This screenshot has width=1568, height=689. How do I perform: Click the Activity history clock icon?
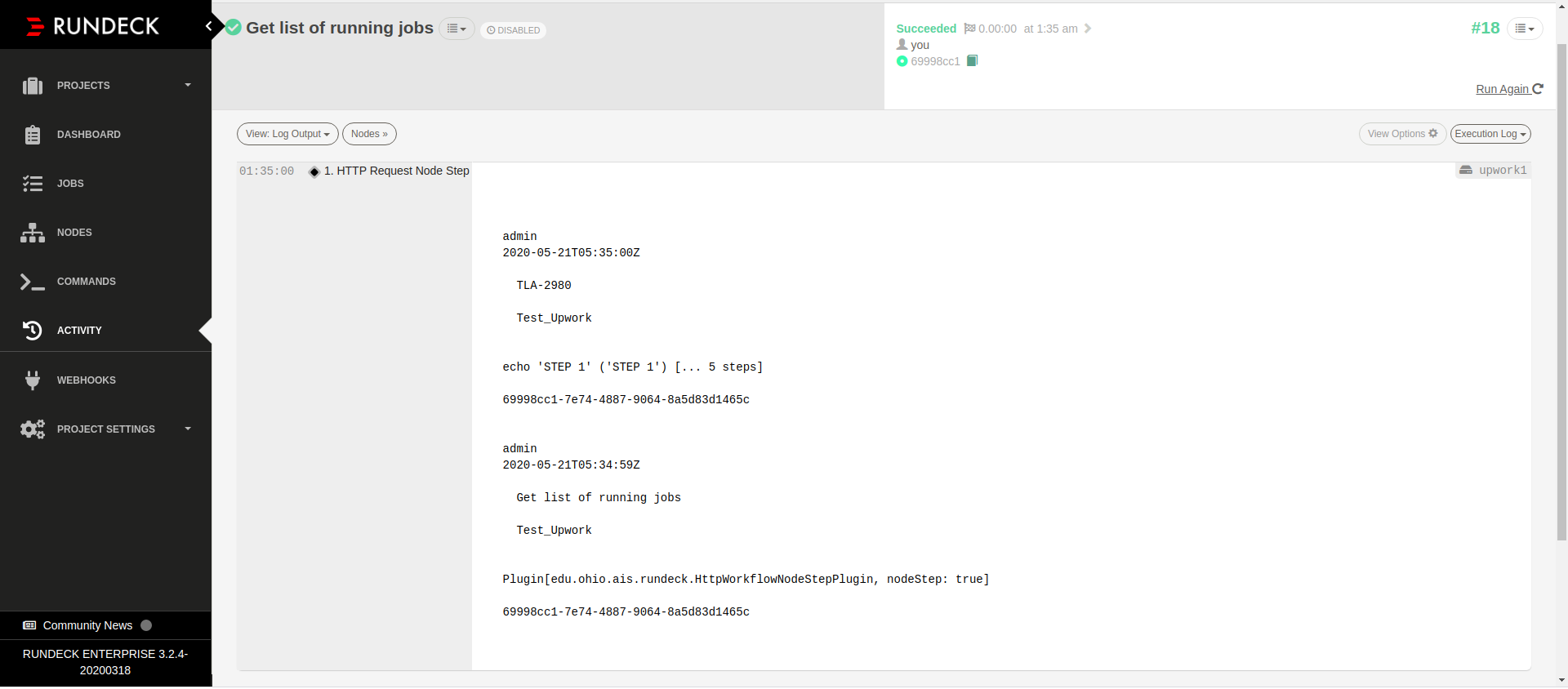click(x=33, y=330)
